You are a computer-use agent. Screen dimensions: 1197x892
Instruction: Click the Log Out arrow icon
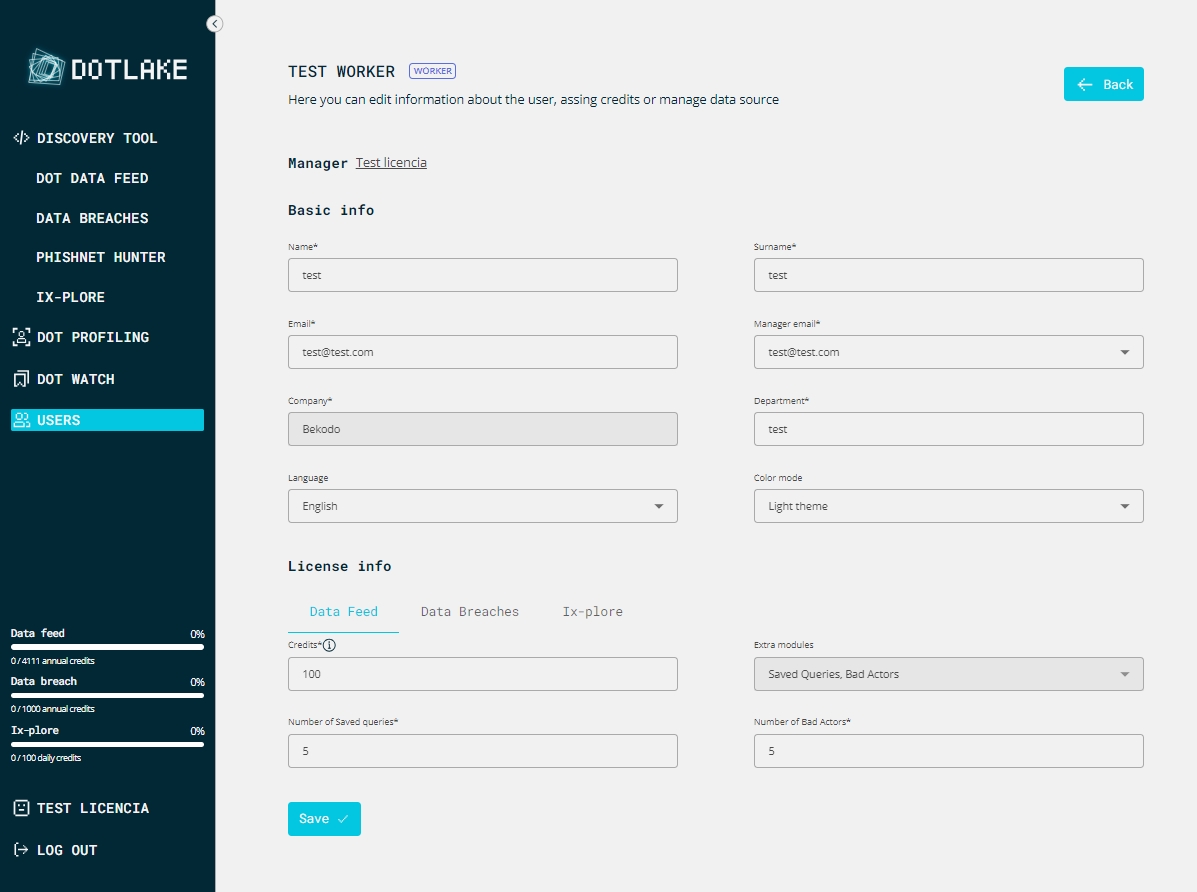(21, 850)
